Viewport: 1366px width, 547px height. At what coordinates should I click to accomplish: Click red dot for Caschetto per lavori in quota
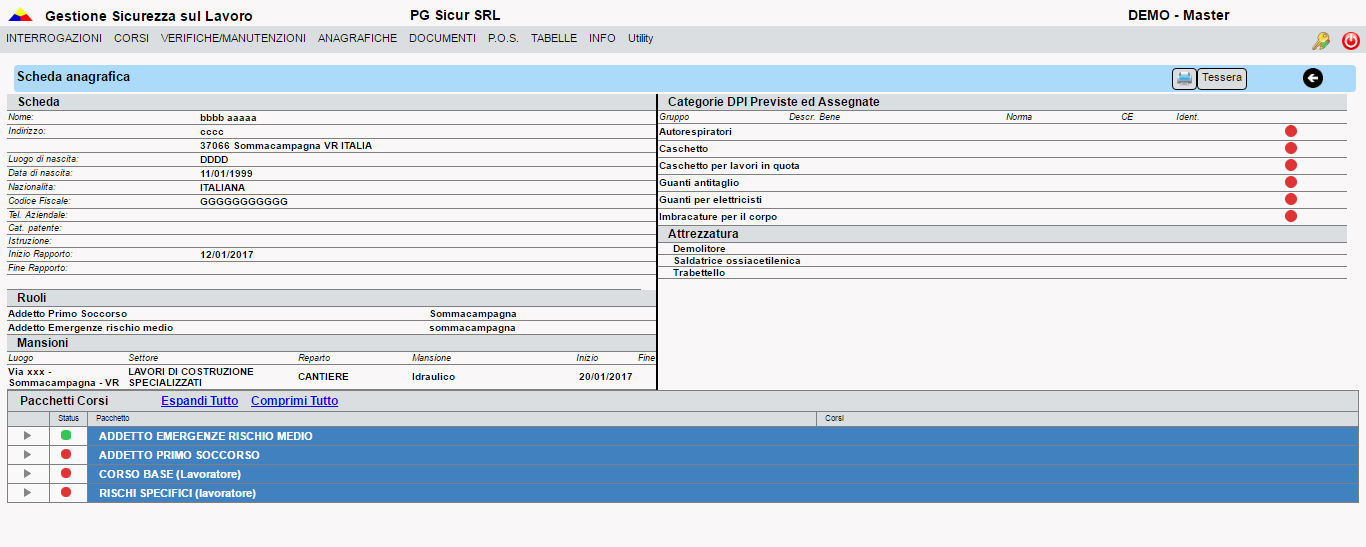click(1291, 165)
